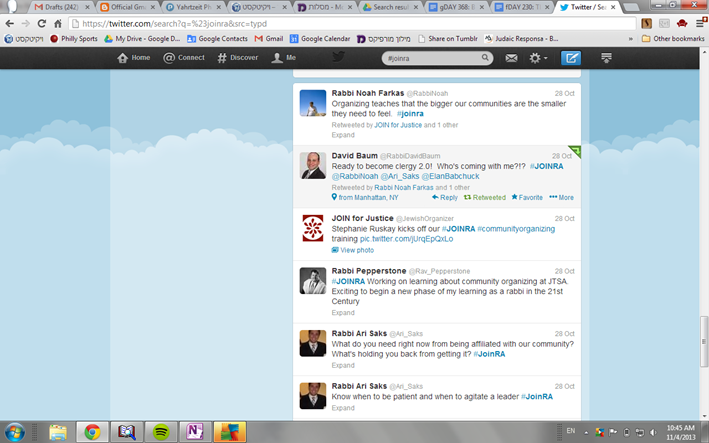Open Chrome menu icon
709x443 pixels.
point(700,24)
